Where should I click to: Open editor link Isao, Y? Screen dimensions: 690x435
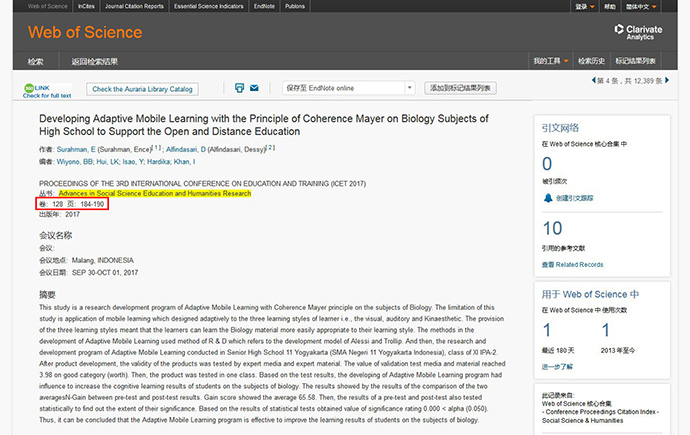133,162
